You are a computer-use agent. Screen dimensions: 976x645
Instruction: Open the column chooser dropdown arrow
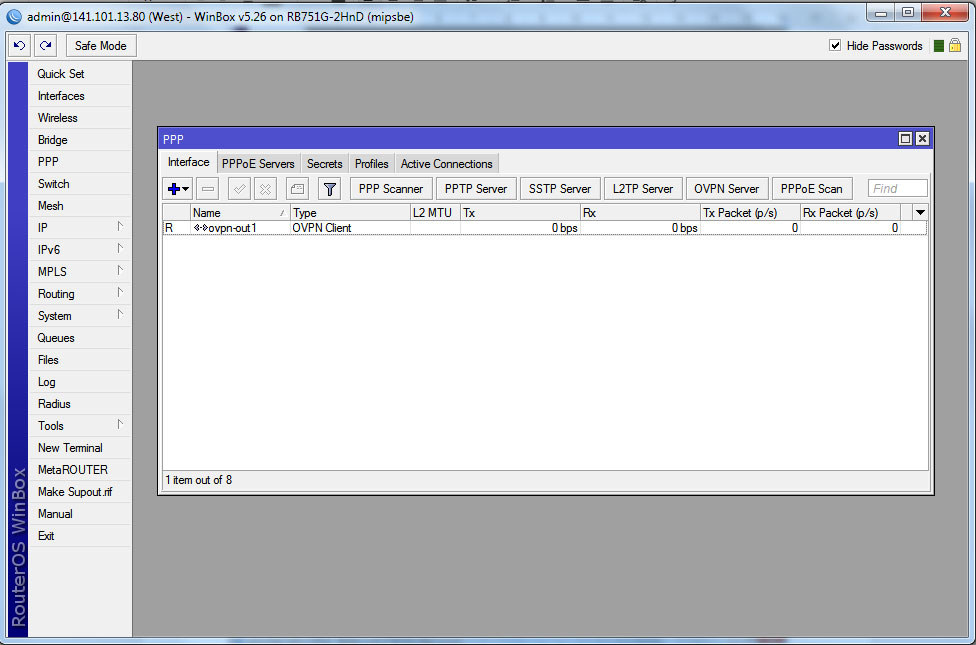(920, 212)
